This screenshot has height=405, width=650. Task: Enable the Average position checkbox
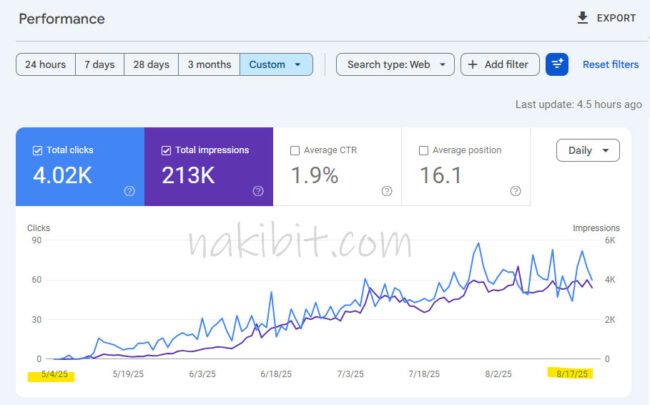[x=423, y=150]
